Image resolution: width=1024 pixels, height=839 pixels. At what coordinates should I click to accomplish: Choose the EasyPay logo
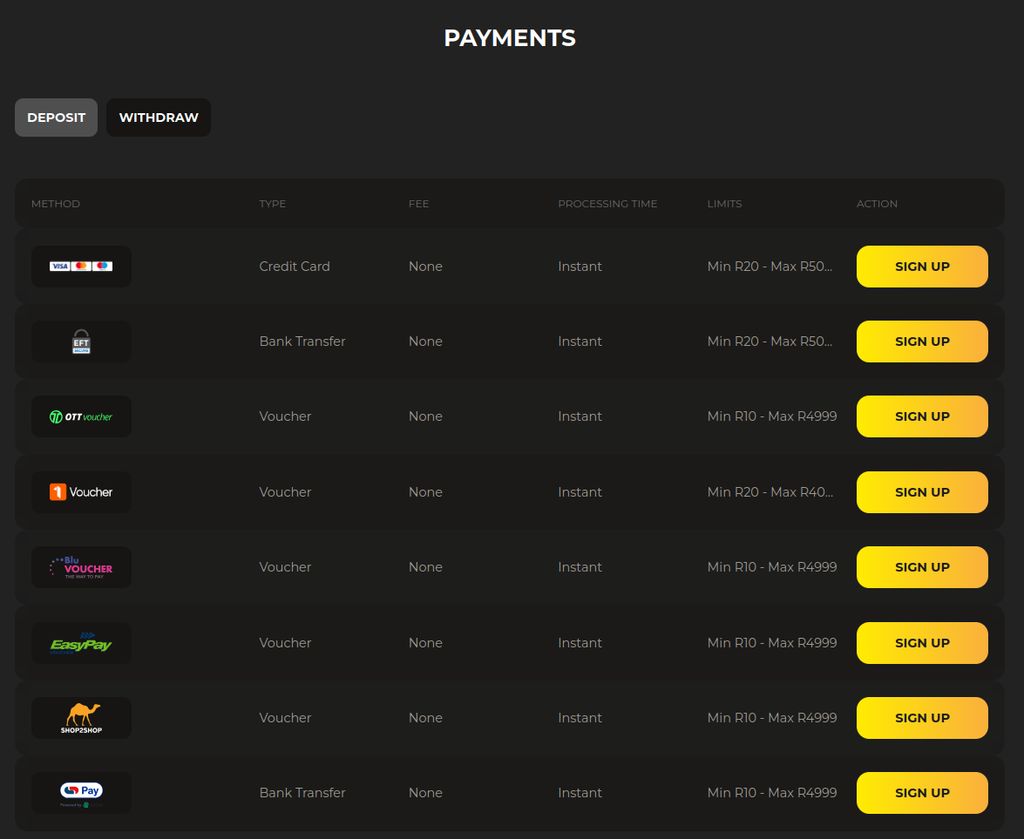pyautogui.click(x=81, y=643)
